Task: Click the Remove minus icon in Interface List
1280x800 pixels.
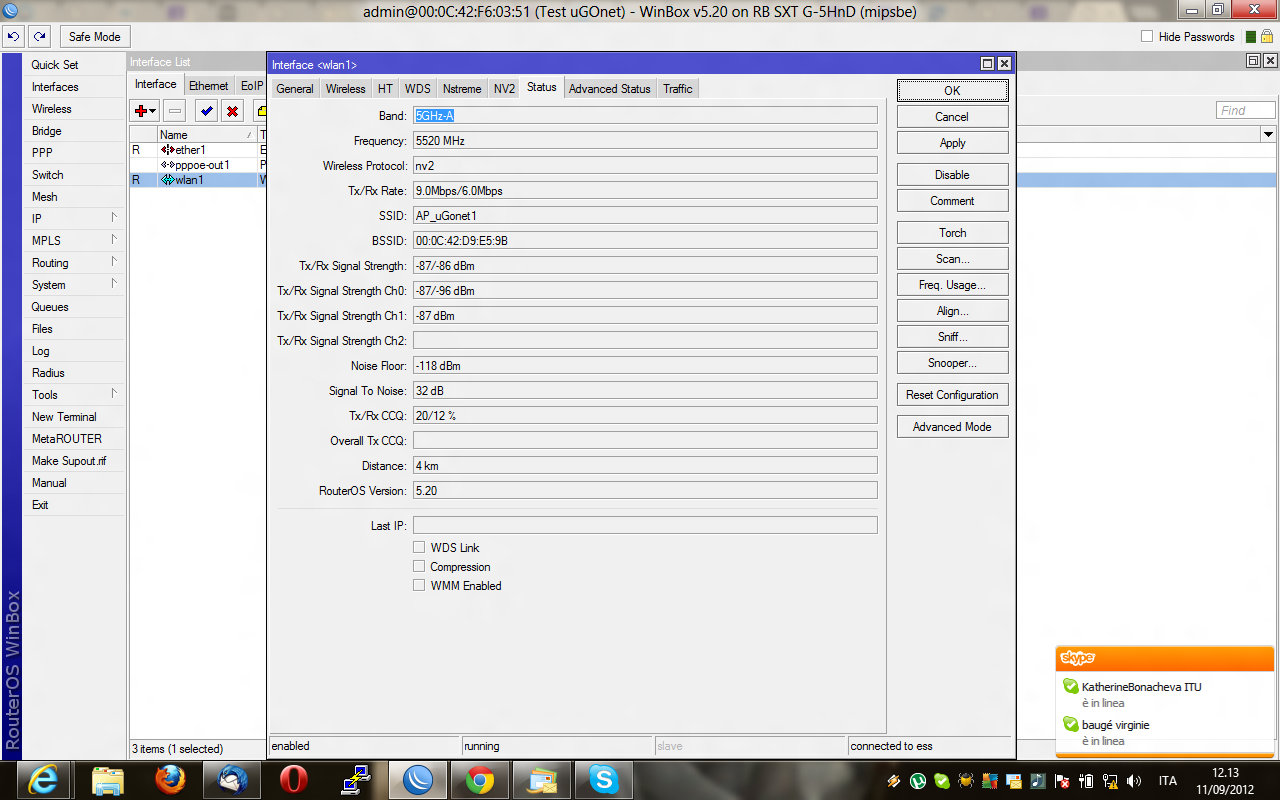Action: [x=175, y=111]
